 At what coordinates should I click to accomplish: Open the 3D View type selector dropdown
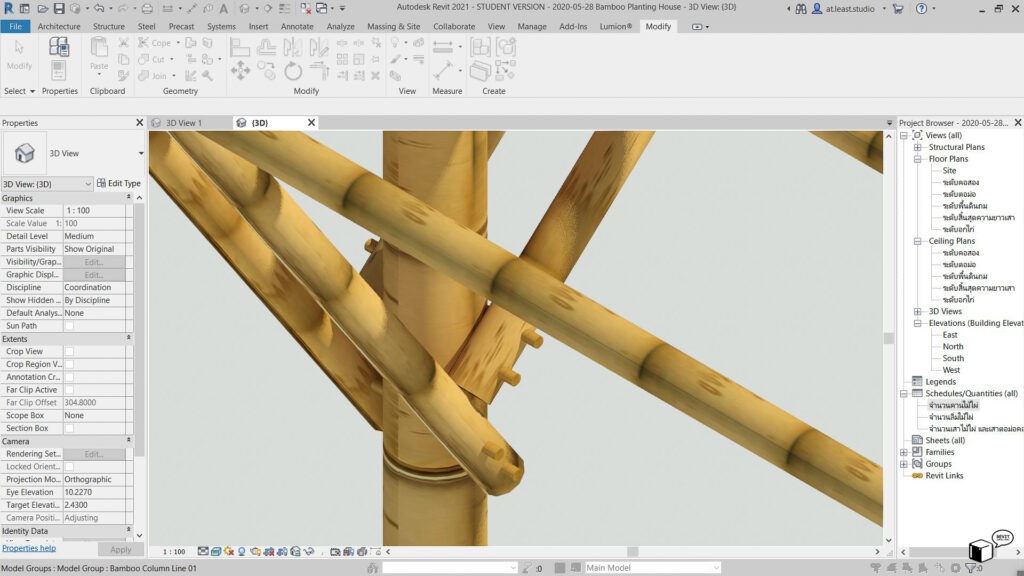tap(141, 153)
